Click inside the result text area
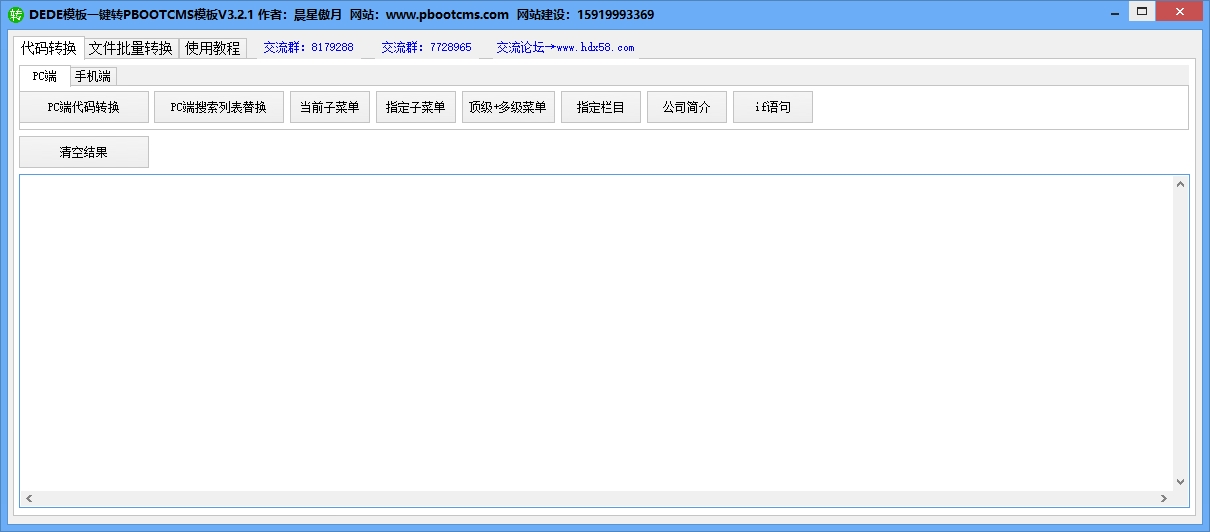1210x532 pixels. [x=596, y=332]
